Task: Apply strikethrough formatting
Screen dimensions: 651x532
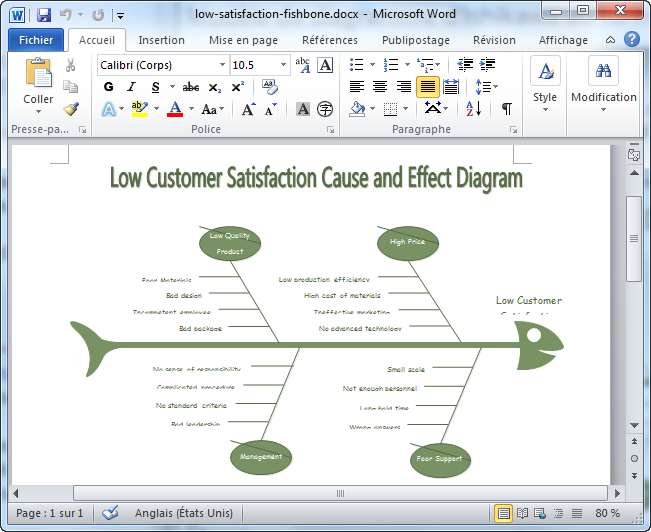Action: pyautogui.click(x=190, y=87)
